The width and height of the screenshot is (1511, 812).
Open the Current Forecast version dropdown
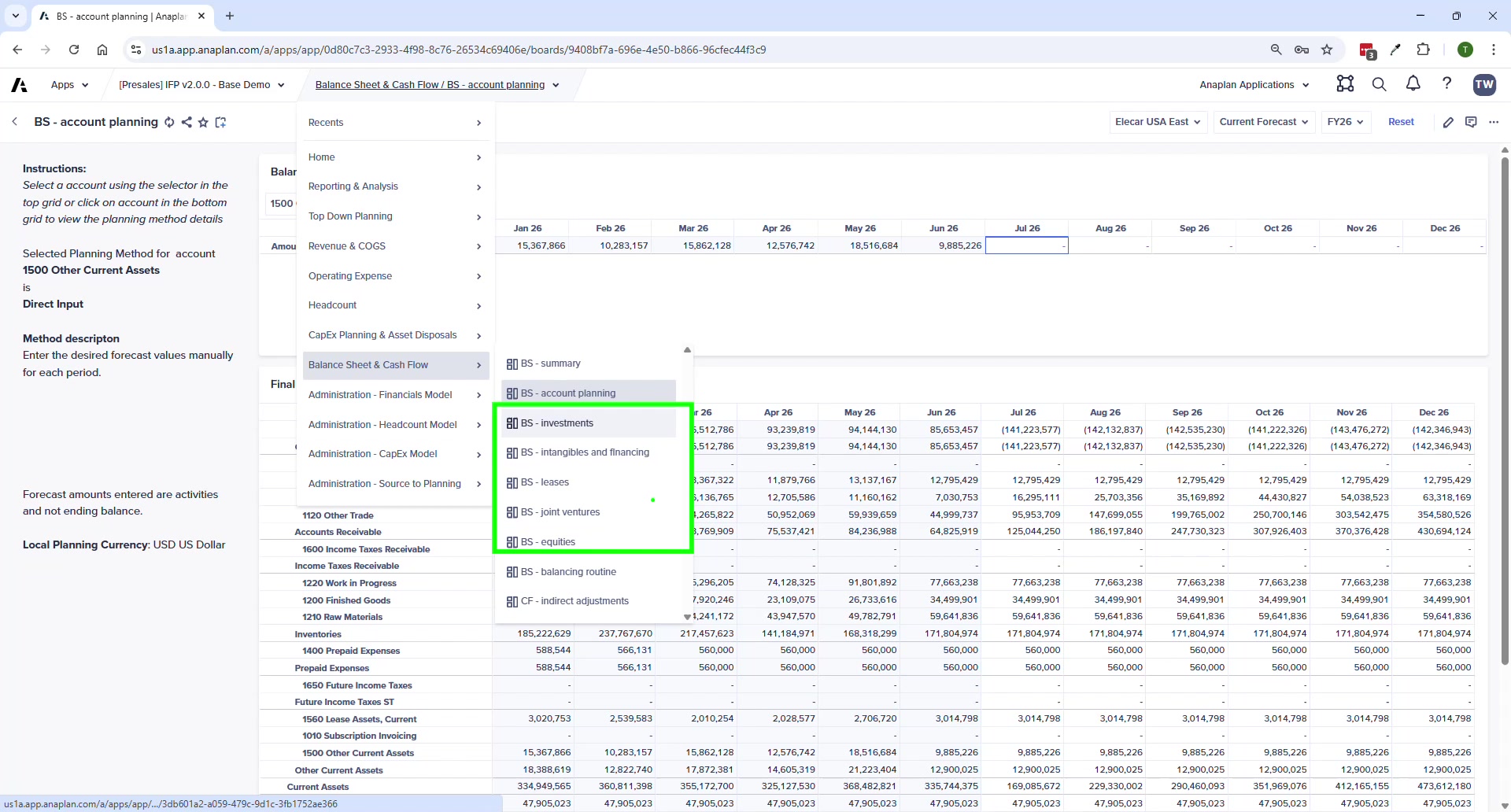[1263, 122]
